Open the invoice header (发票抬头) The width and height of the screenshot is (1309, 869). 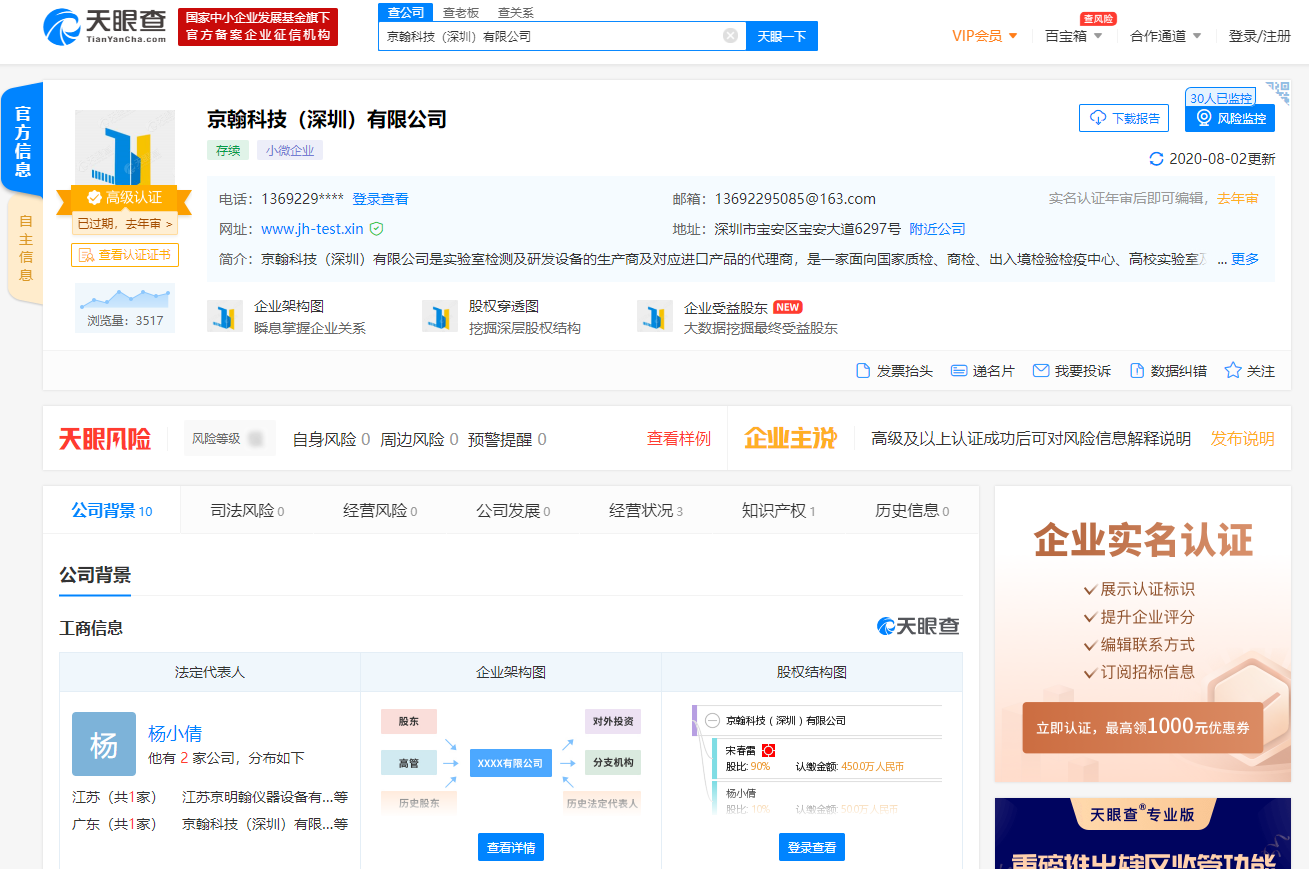tap(894, 371)
